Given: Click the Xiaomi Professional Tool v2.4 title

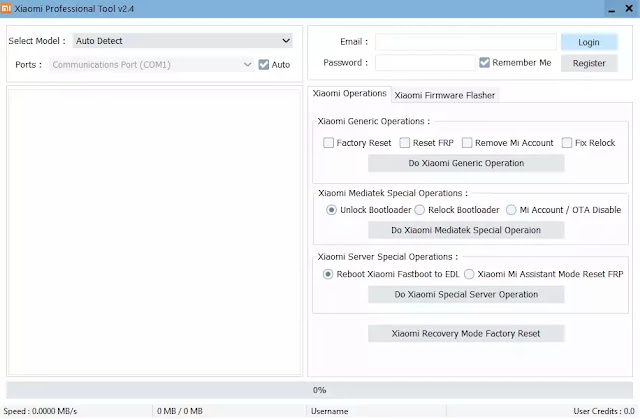Looking at the screenshot, I should click(74, 9).
